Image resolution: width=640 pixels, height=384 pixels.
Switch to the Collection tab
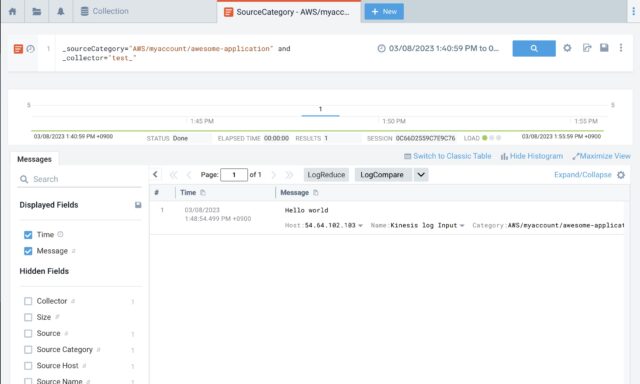[x=104, y=11]
